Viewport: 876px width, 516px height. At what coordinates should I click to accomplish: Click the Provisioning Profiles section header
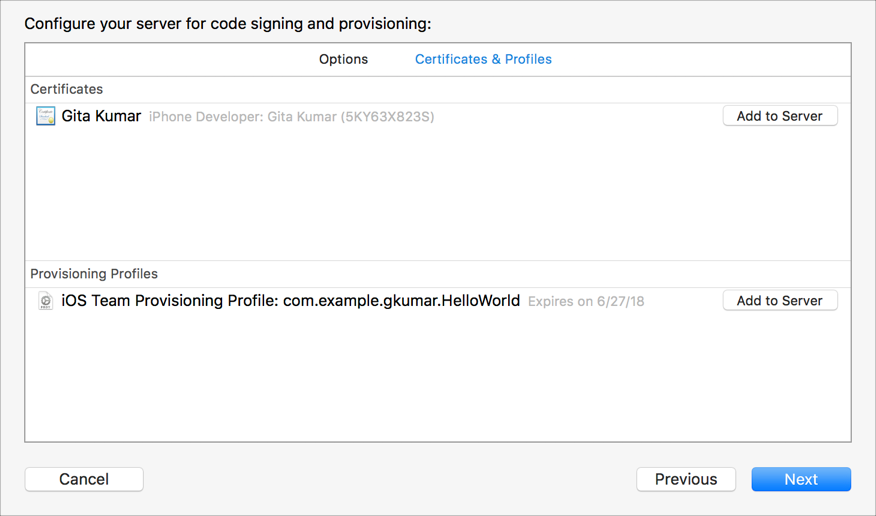(94, 273)
